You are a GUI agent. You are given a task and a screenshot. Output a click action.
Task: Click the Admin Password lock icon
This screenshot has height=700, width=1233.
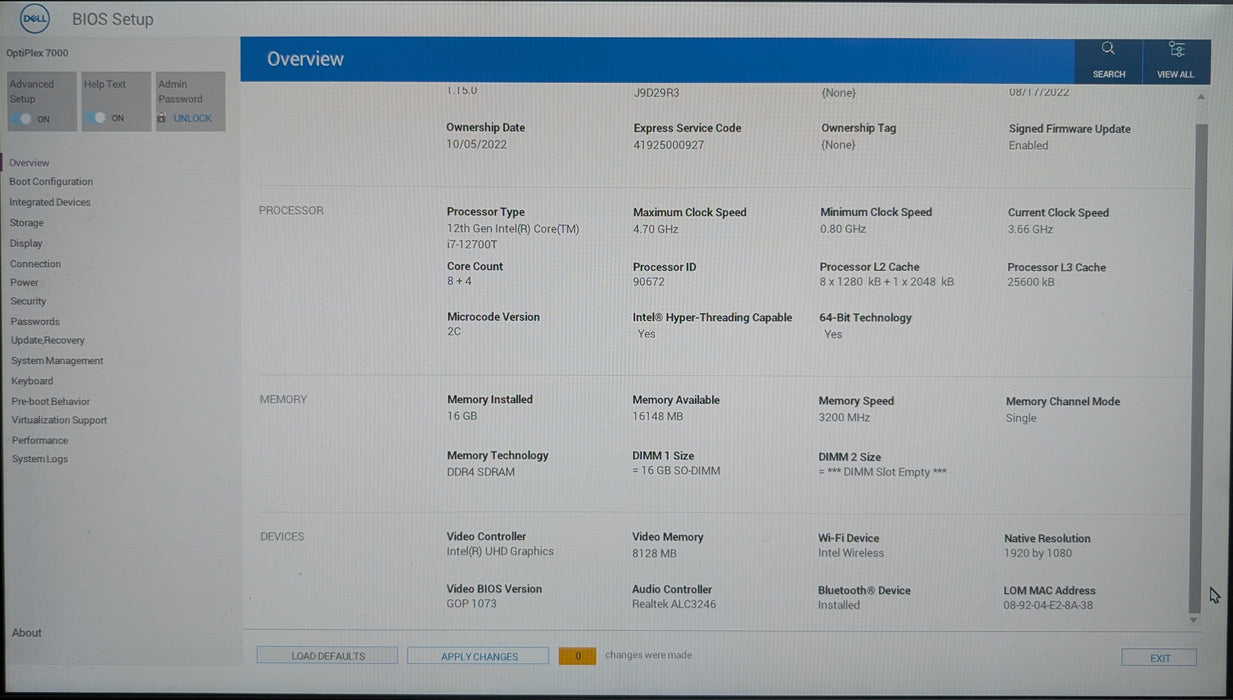click(x=161, y=118)
